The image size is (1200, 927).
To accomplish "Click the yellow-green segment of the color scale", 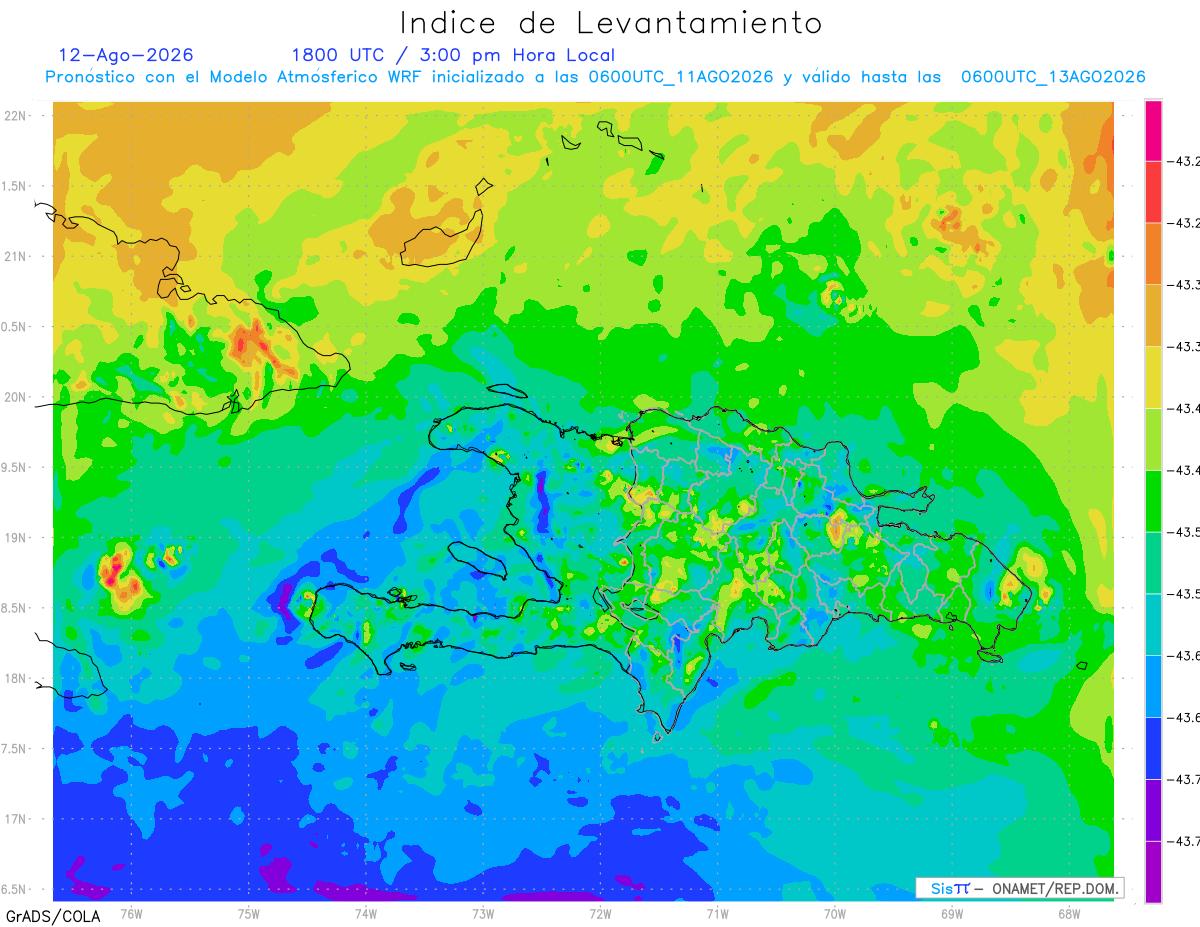I will pos(1153,439).
